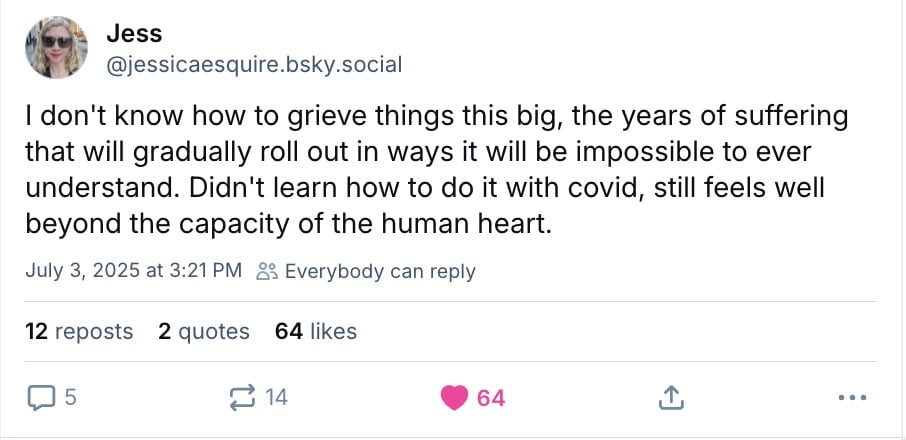Click the repost arrows icon
The width and height of the screenshot is (906, 440).
tap(242, 398)
